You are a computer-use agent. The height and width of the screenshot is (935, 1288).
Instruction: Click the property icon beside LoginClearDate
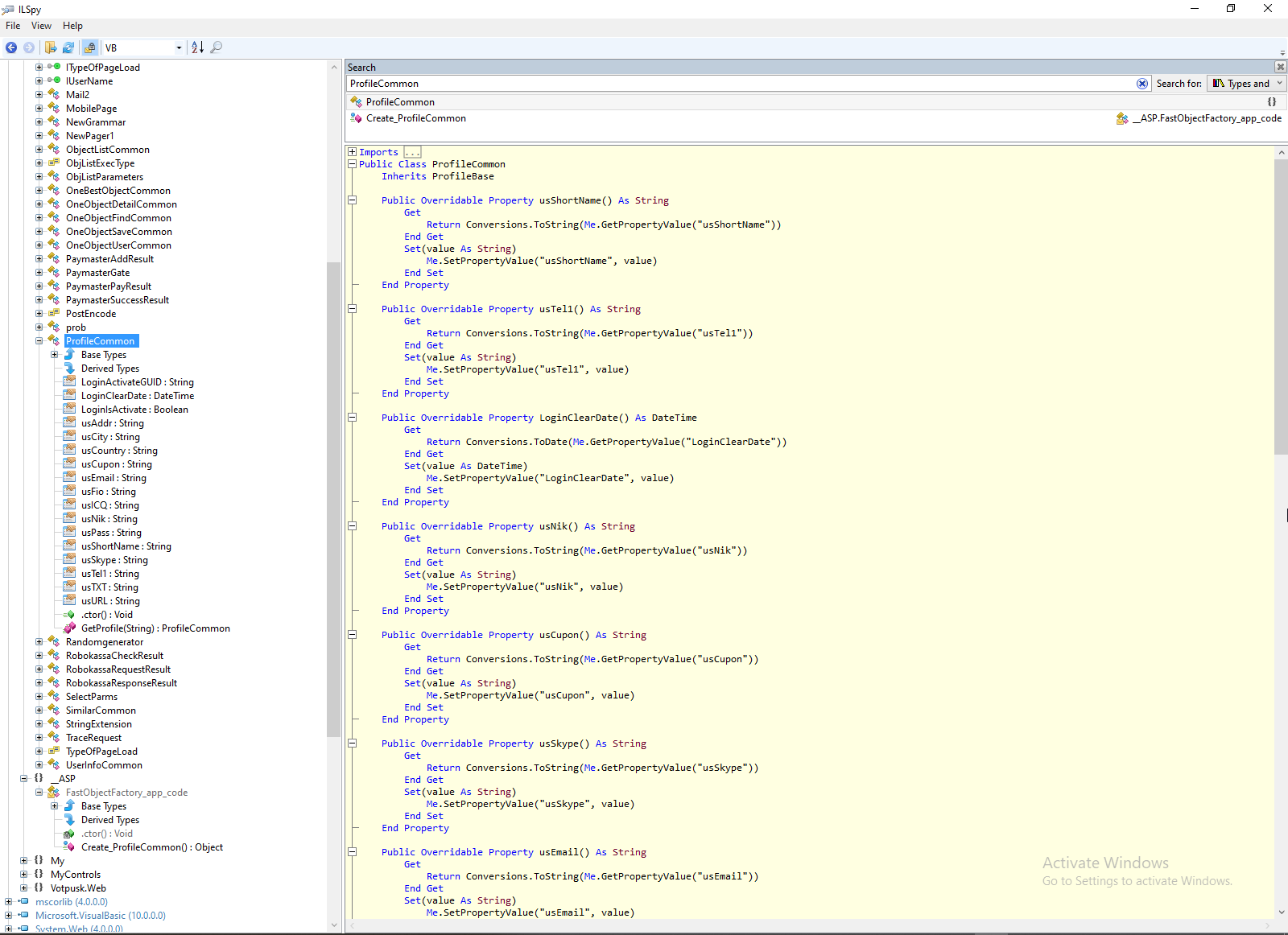tap(70, 396)
